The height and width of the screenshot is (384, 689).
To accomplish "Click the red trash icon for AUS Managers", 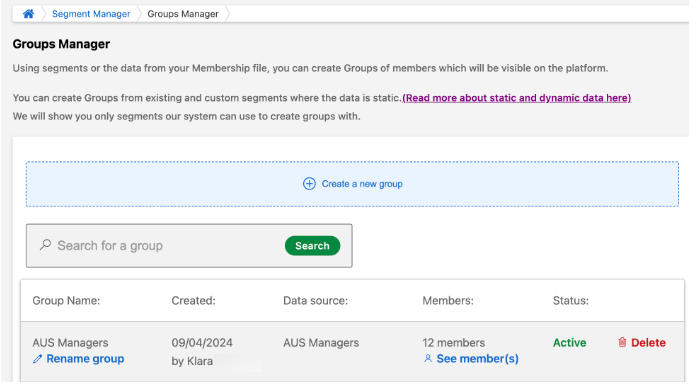I will click(x=622, y=342).
